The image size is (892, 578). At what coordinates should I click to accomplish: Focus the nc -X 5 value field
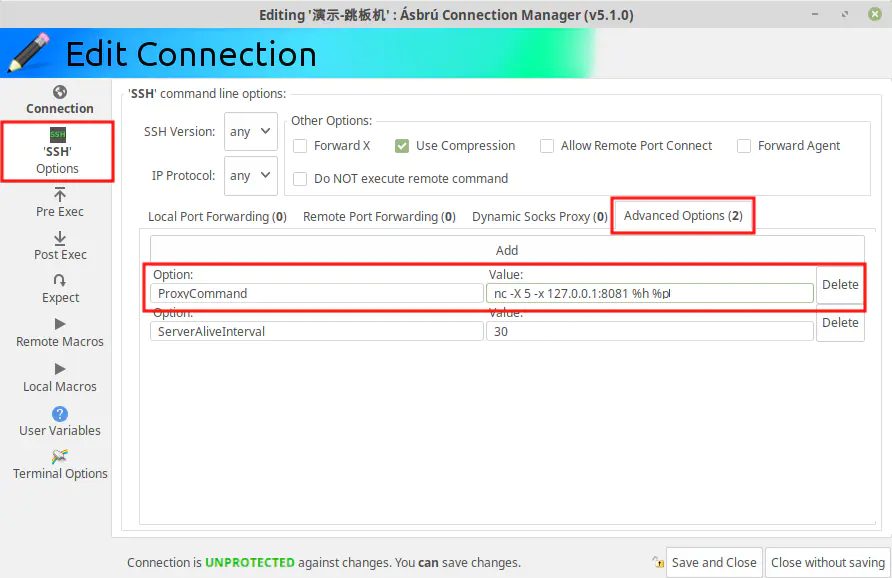[650, 294]
